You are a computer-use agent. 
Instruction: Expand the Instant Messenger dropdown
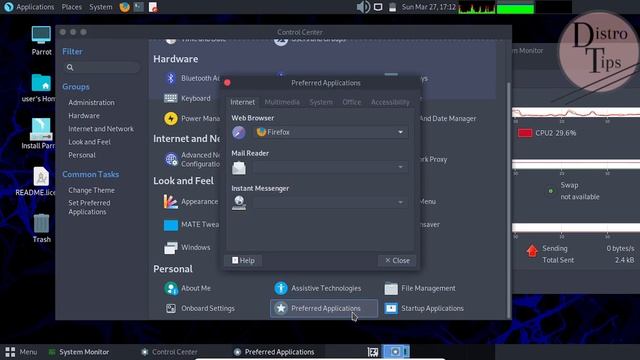(330, 202)
